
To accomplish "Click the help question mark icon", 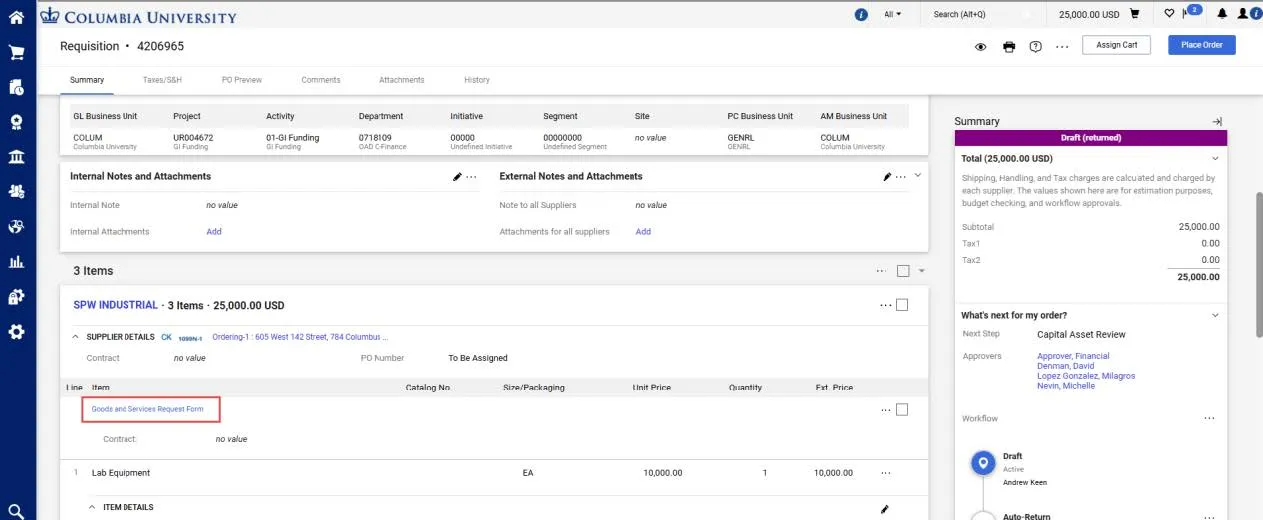I will tap(1035, 47).
